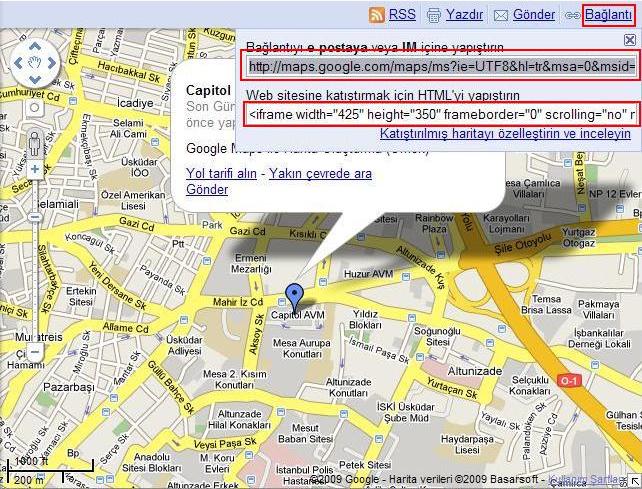
Task: Click the Pazarbaşı neighborhood label
Action: [69, 387]
